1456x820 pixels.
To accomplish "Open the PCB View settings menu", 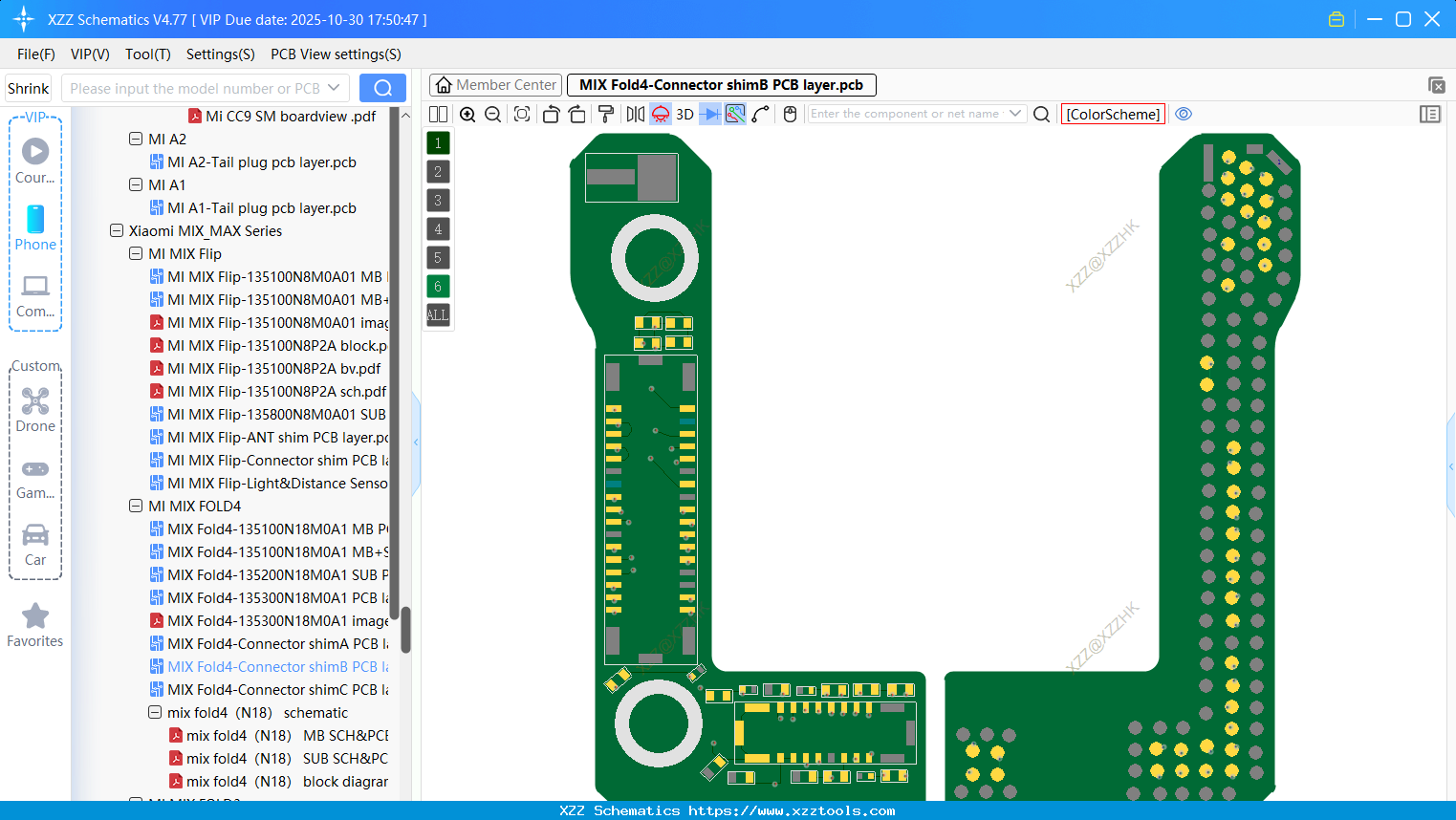I will (x=335, y=54).
